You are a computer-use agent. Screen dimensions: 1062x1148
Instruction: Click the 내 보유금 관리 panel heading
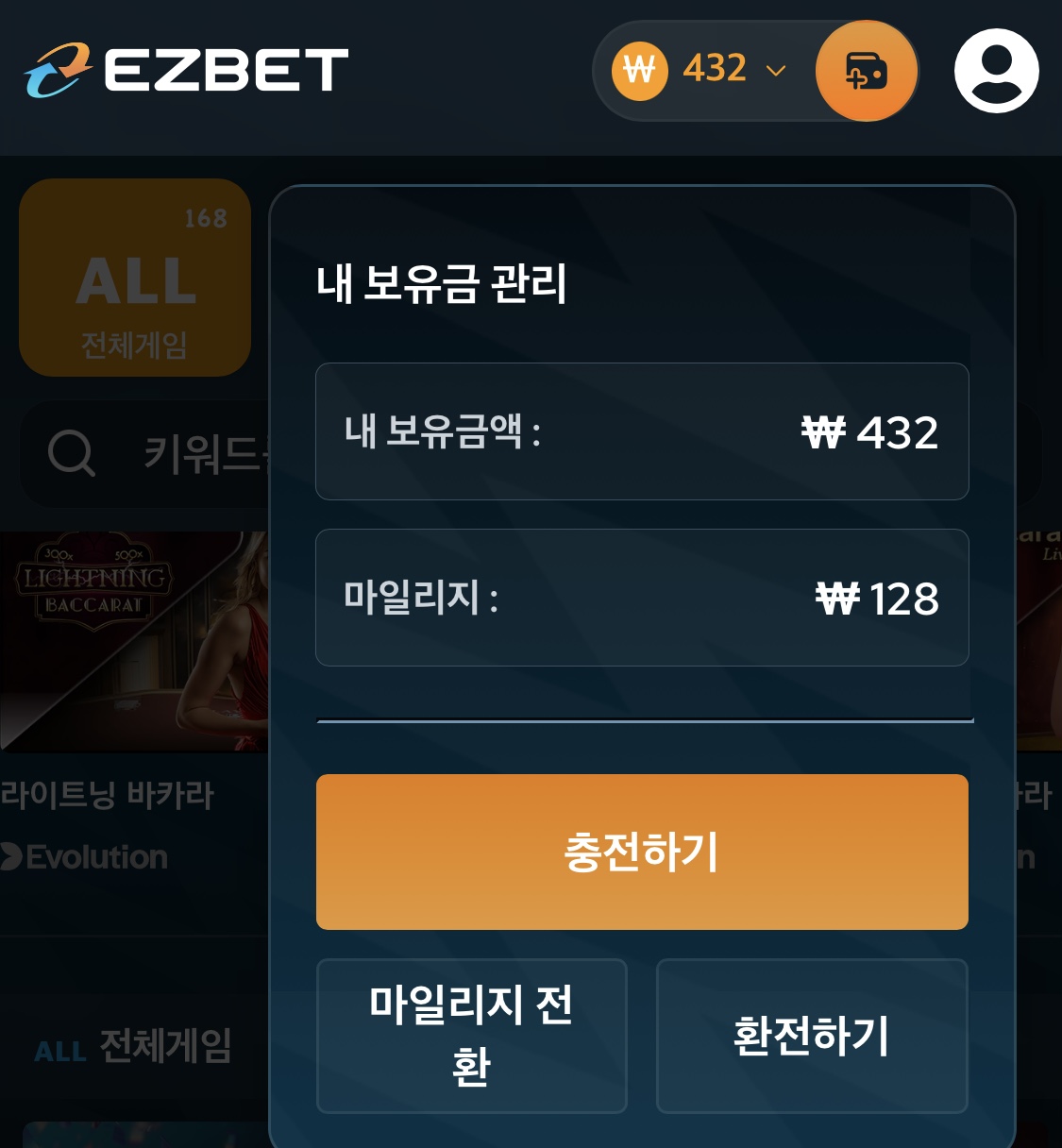[442, 283]
